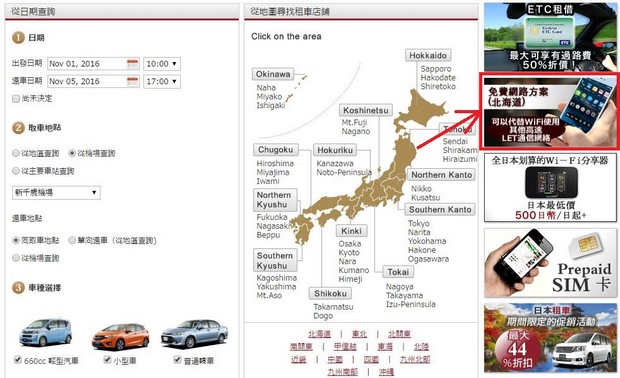Open the departure date calendar icon
This screenshot has width=620, height=378.
(x=132, y=64)
